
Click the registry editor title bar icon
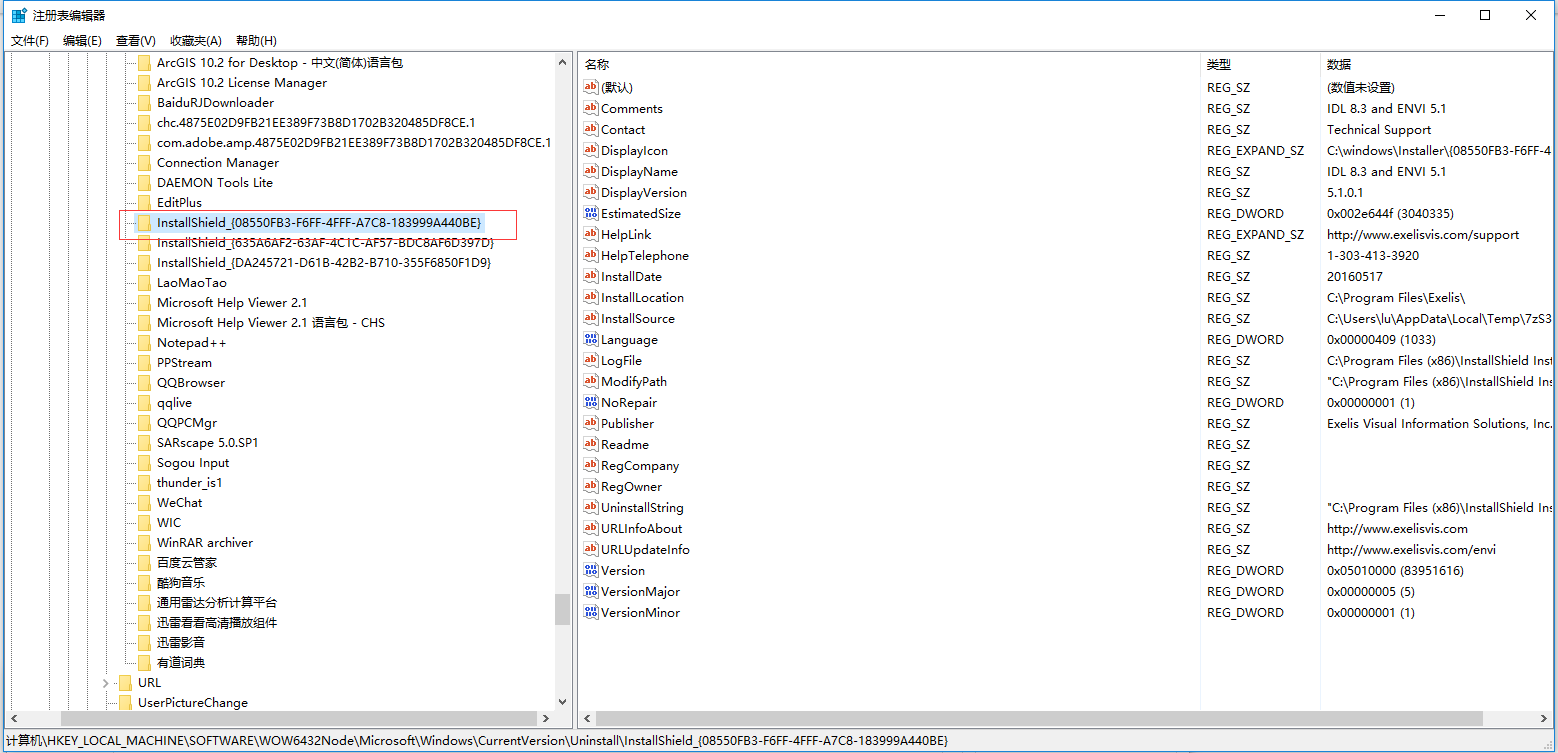(19, 15)
